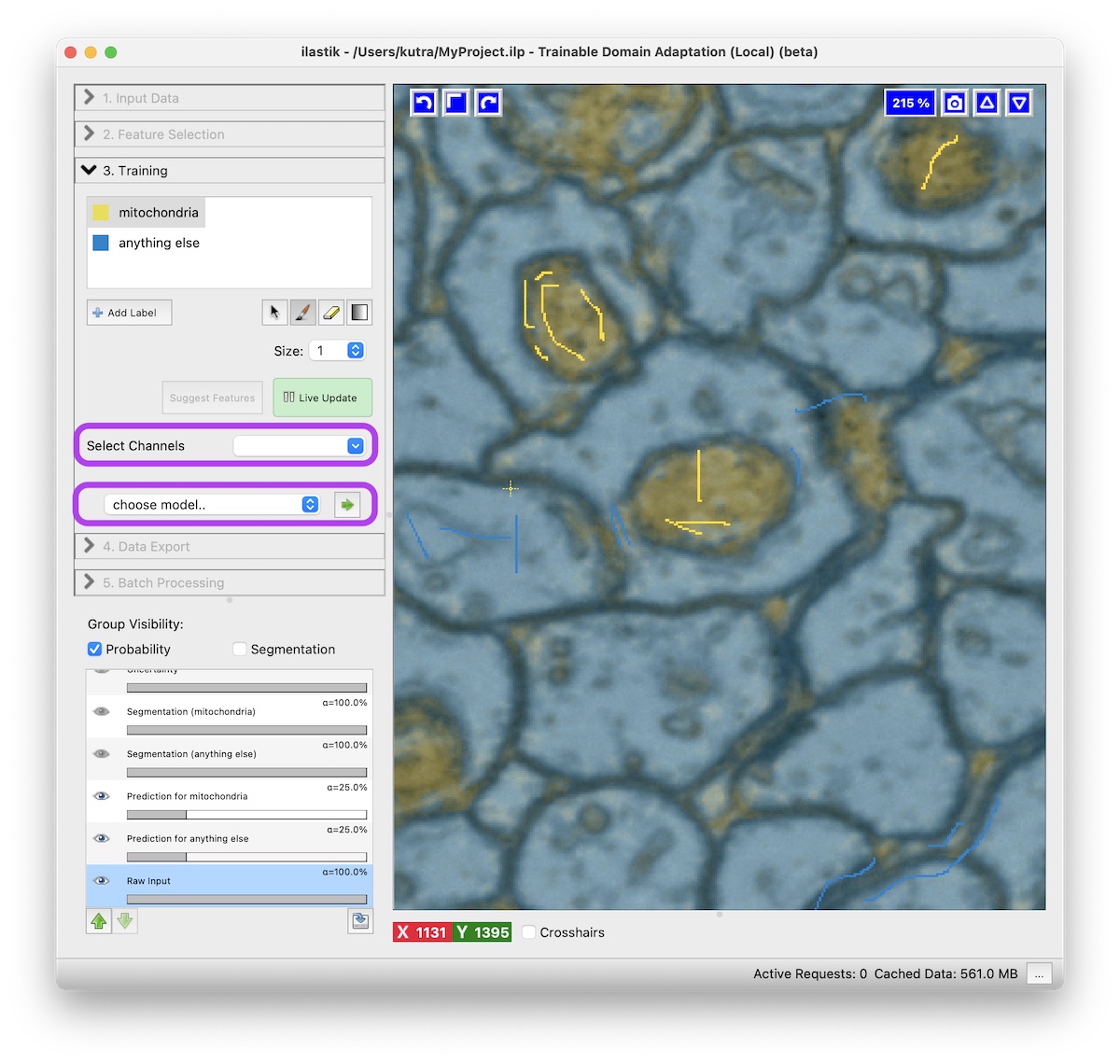Click the Active Requests: 0 text
Image resolution: width=1120 pixels, height=1064 pixels.
coord(810,973)
